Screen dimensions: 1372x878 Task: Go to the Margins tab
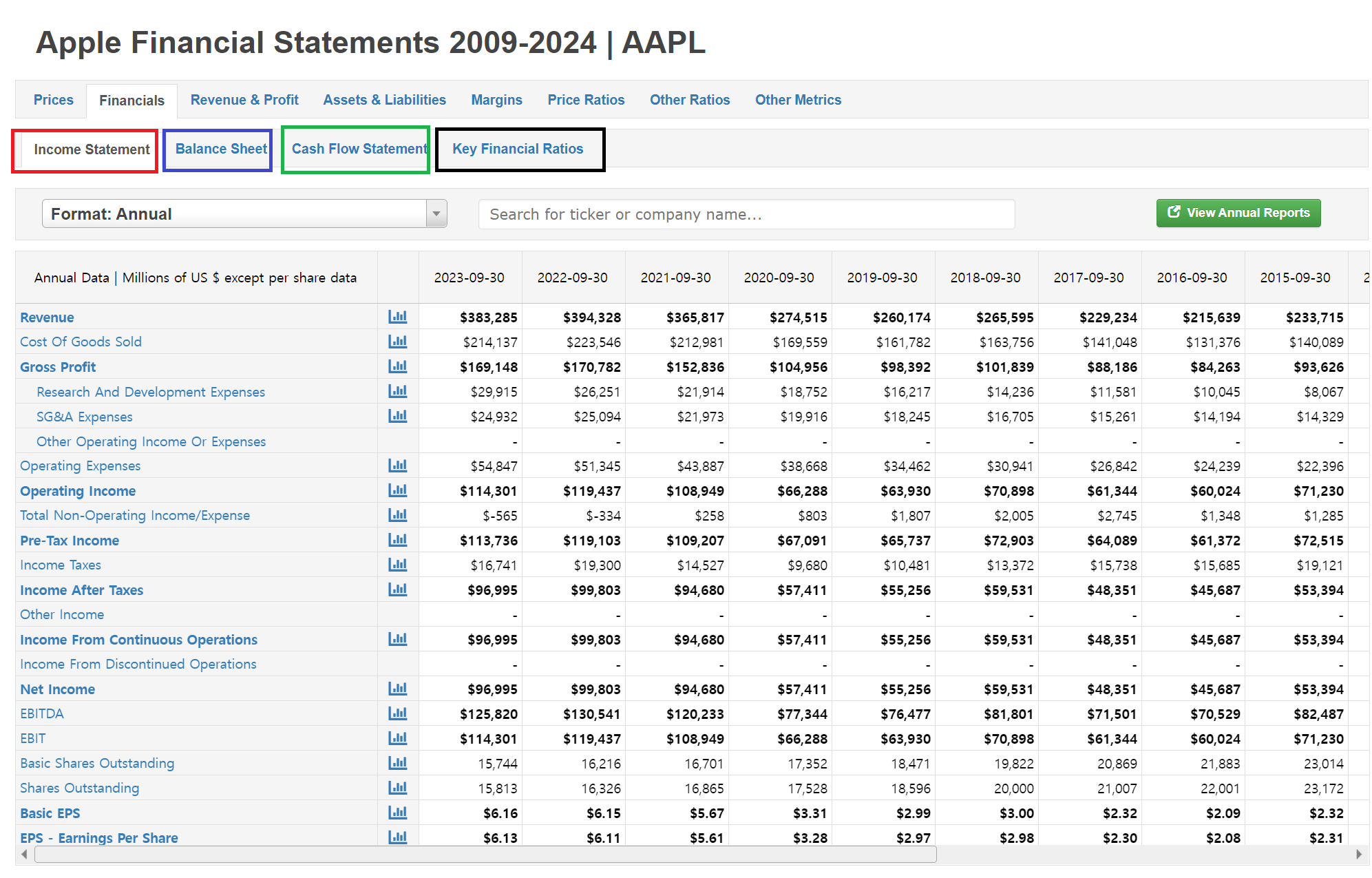(x=496, y=100)
